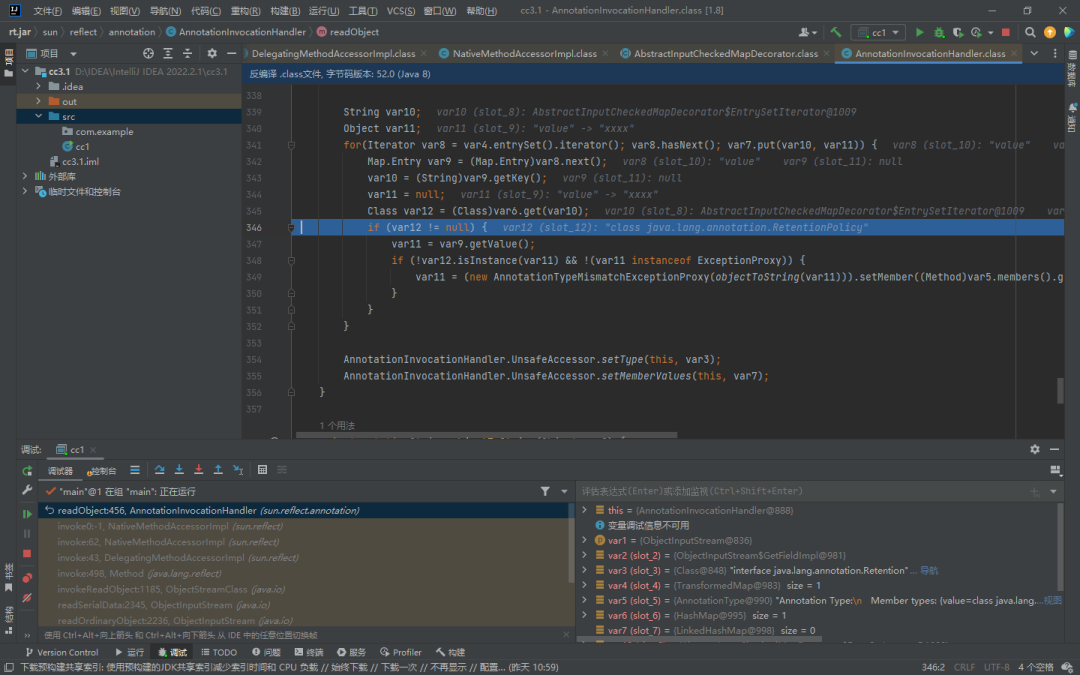
Task: Open the 终端 terminal tool window
Action: (309, 652)
